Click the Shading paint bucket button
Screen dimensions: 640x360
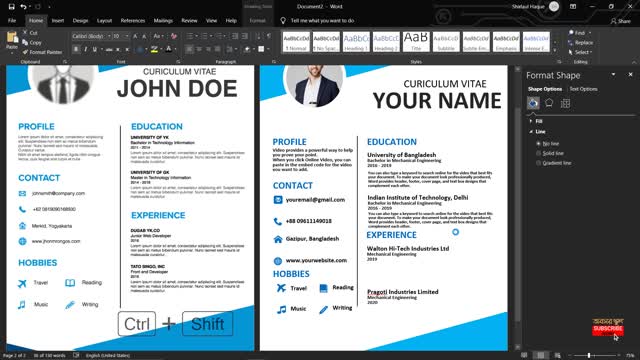pos(247,49)
